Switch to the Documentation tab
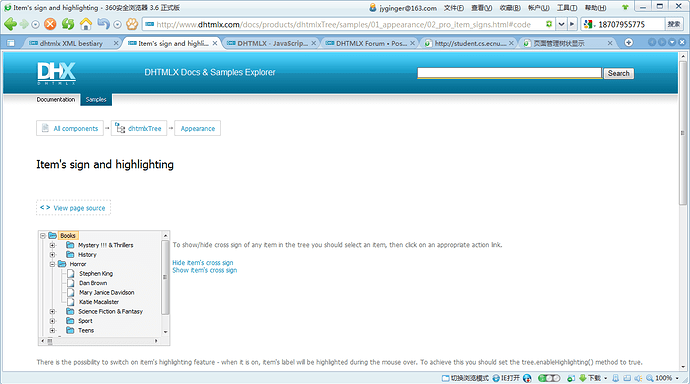This screenshot has width=690, height=384. click(56, 99)
